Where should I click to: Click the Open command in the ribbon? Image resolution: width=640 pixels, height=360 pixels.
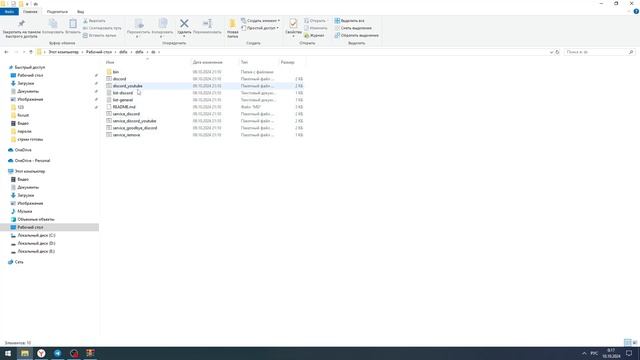[315, 20]
